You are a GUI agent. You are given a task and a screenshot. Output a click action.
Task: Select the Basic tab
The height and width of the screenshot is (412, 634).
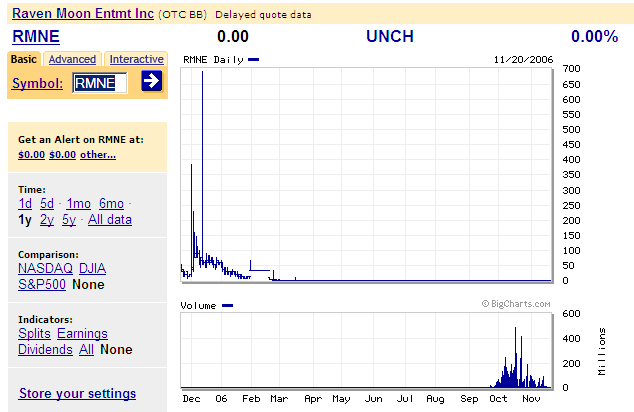coord(23,59)
